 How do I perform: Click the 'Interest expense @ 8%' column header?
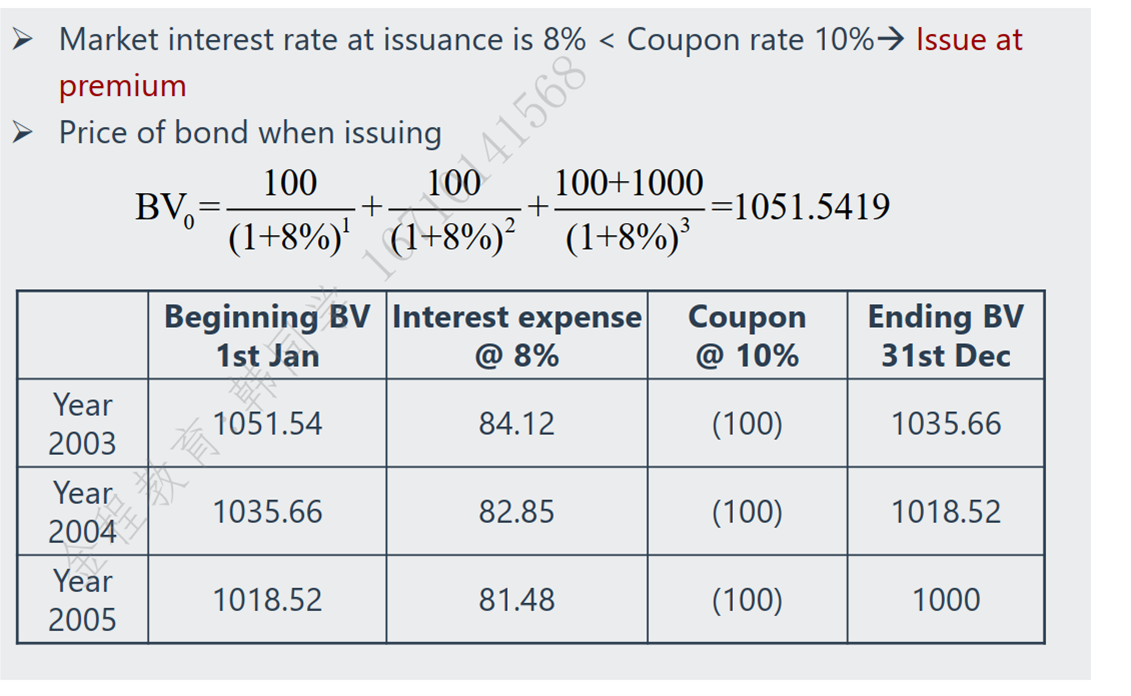516,336
